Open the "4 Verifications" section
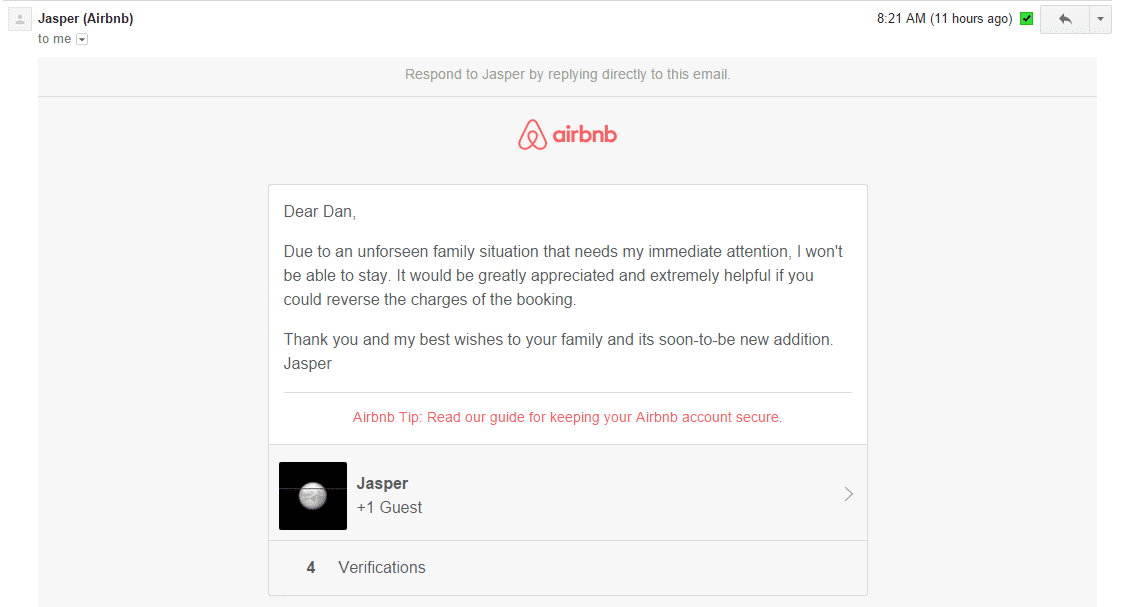 381,567
